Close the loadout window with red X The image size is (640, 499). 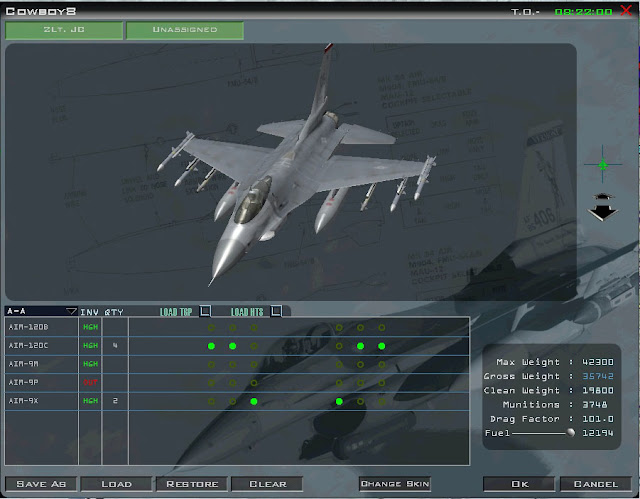click(626, 11)
